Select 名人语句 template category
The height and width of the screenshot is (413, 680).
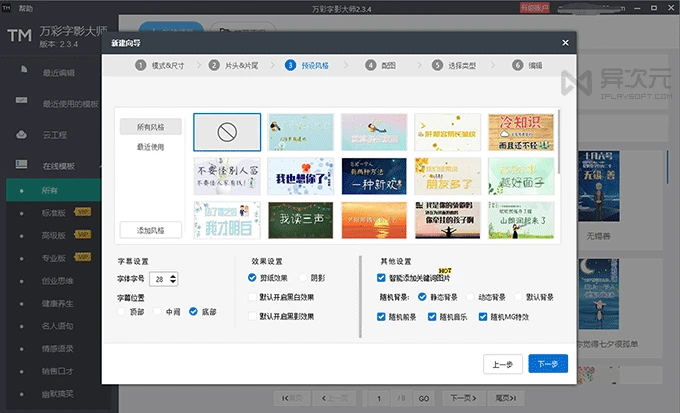(57, 326)
